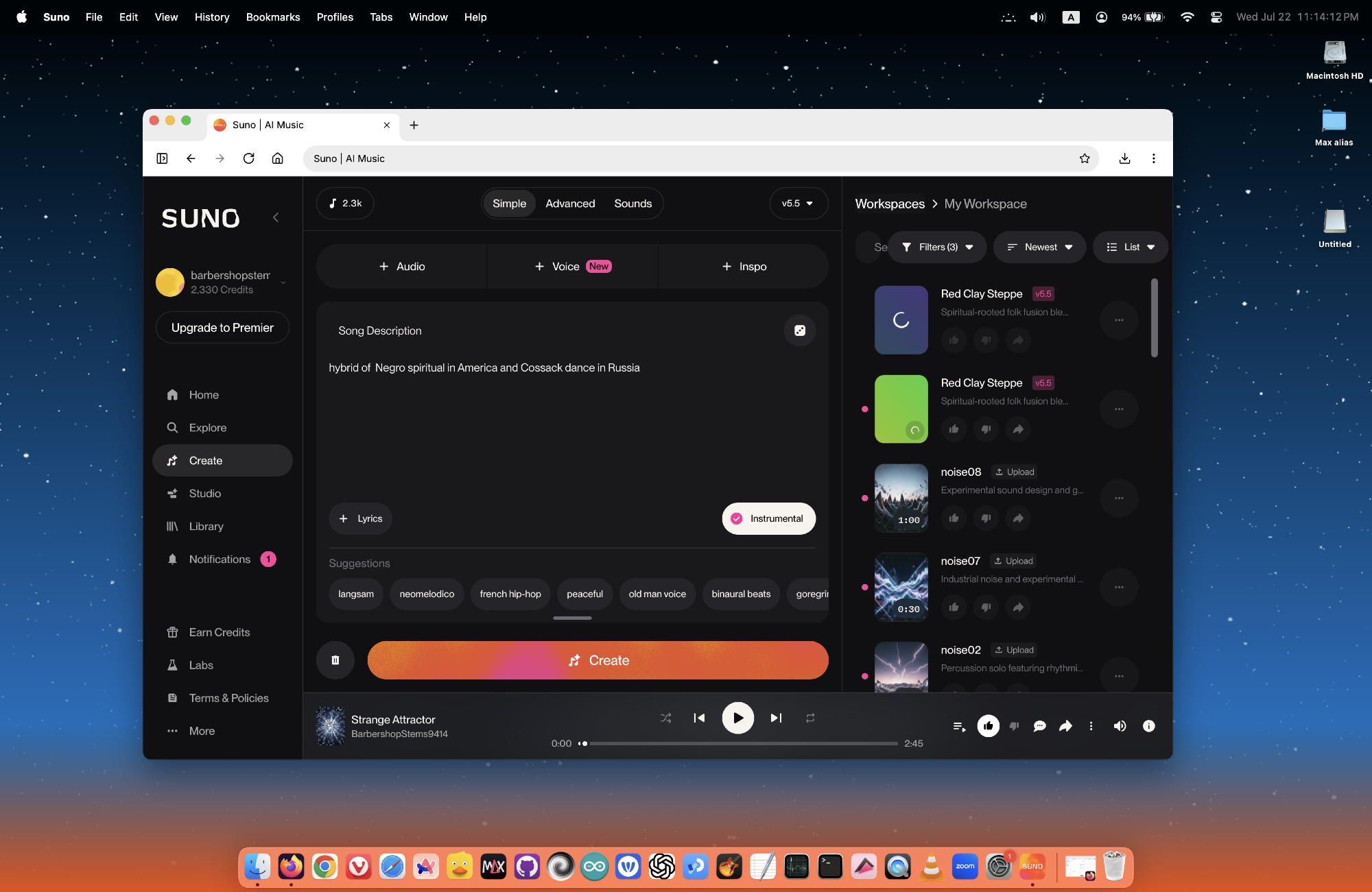This screenshot has height=892, width=1372.
Task: Bookmark the page with the star icon
Action: [1085, 158]
